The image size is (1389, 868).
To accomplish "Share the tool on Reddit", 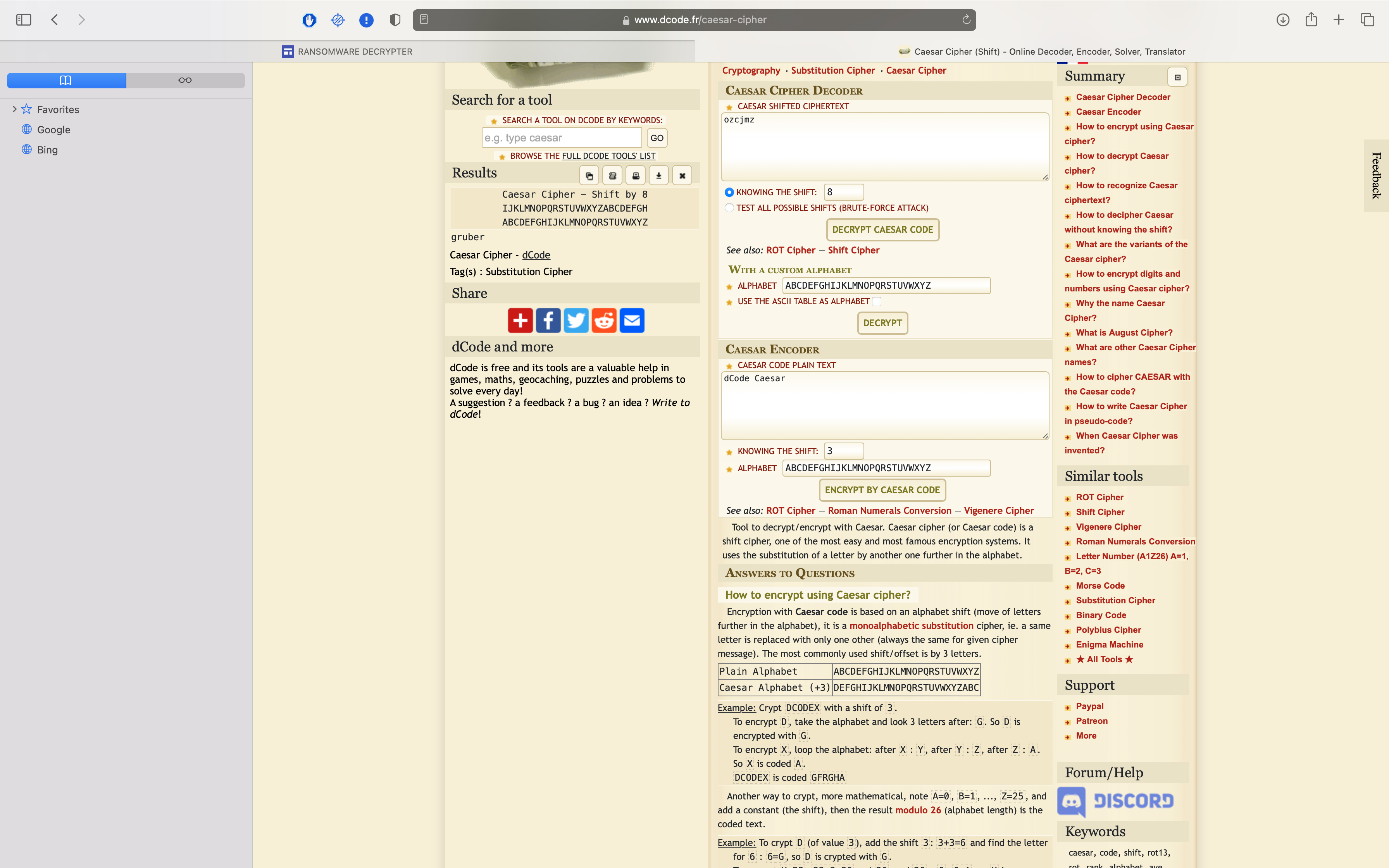I will pos(604,320).
